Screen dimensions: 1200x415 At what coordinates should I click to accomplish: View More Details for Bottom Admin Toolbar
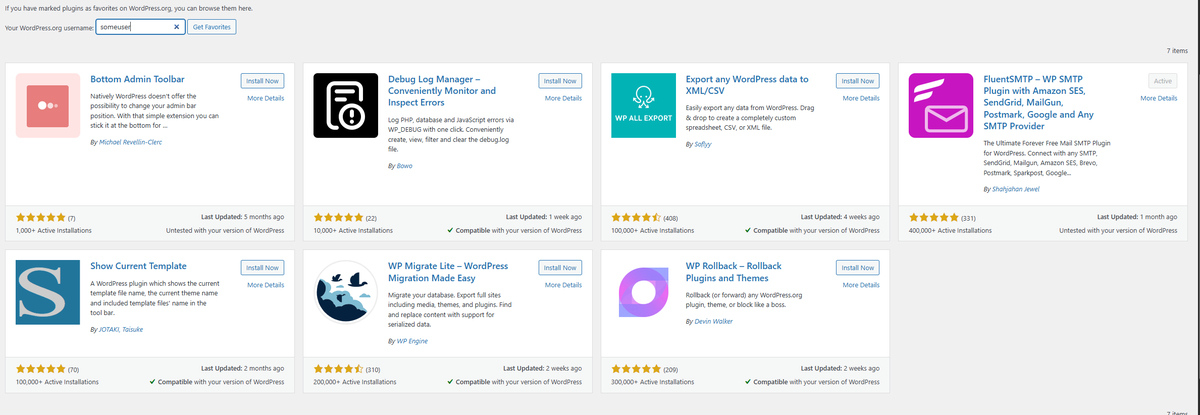(x=265, y=98)
